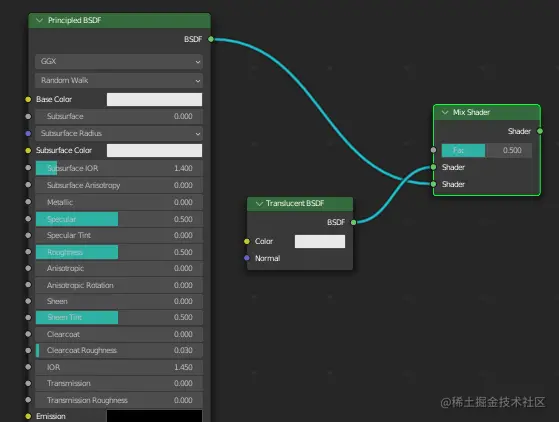Viewport: 559px width, 422px height.
Task: Select the Translucent BSDF node title
Action: tap(295, 203)
